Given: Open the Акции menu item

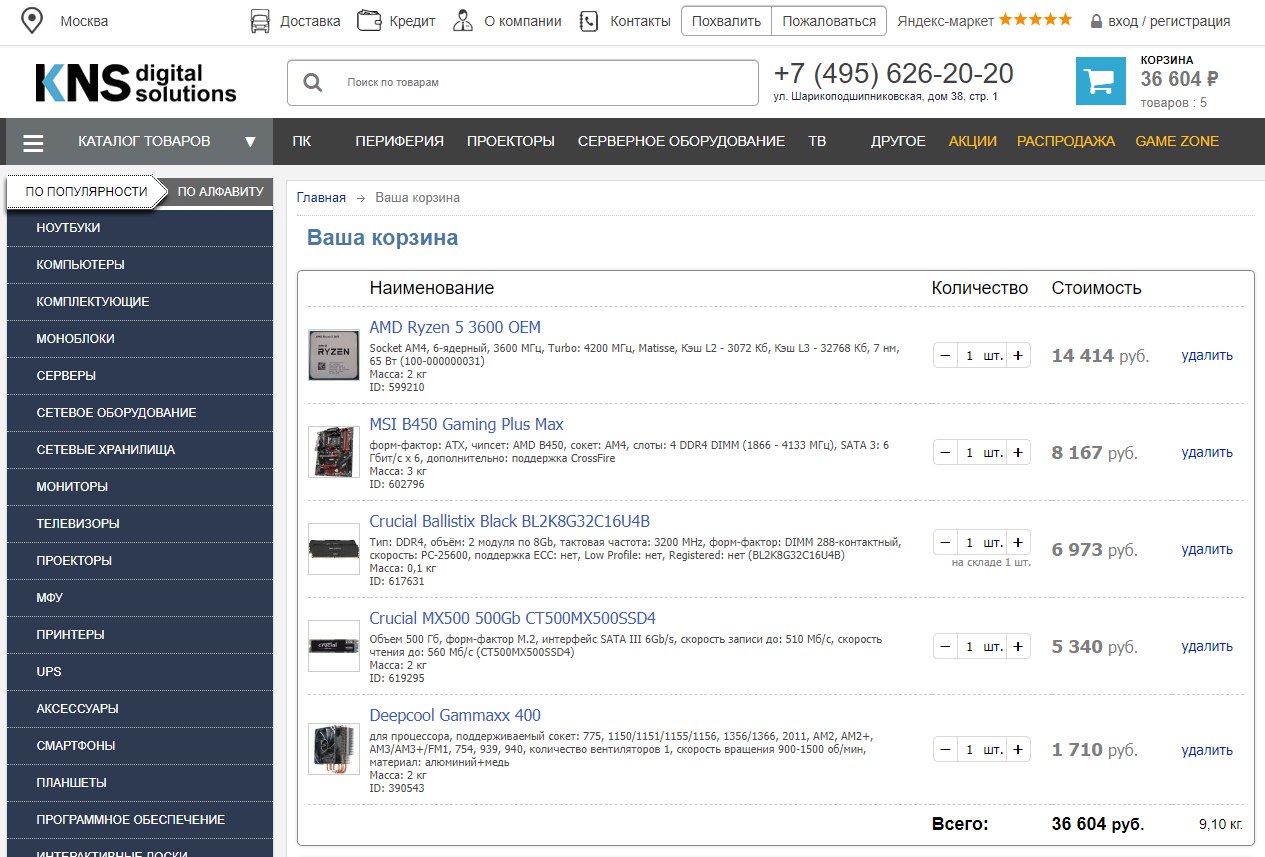Looking at the screenshot, I should [973, 142].
